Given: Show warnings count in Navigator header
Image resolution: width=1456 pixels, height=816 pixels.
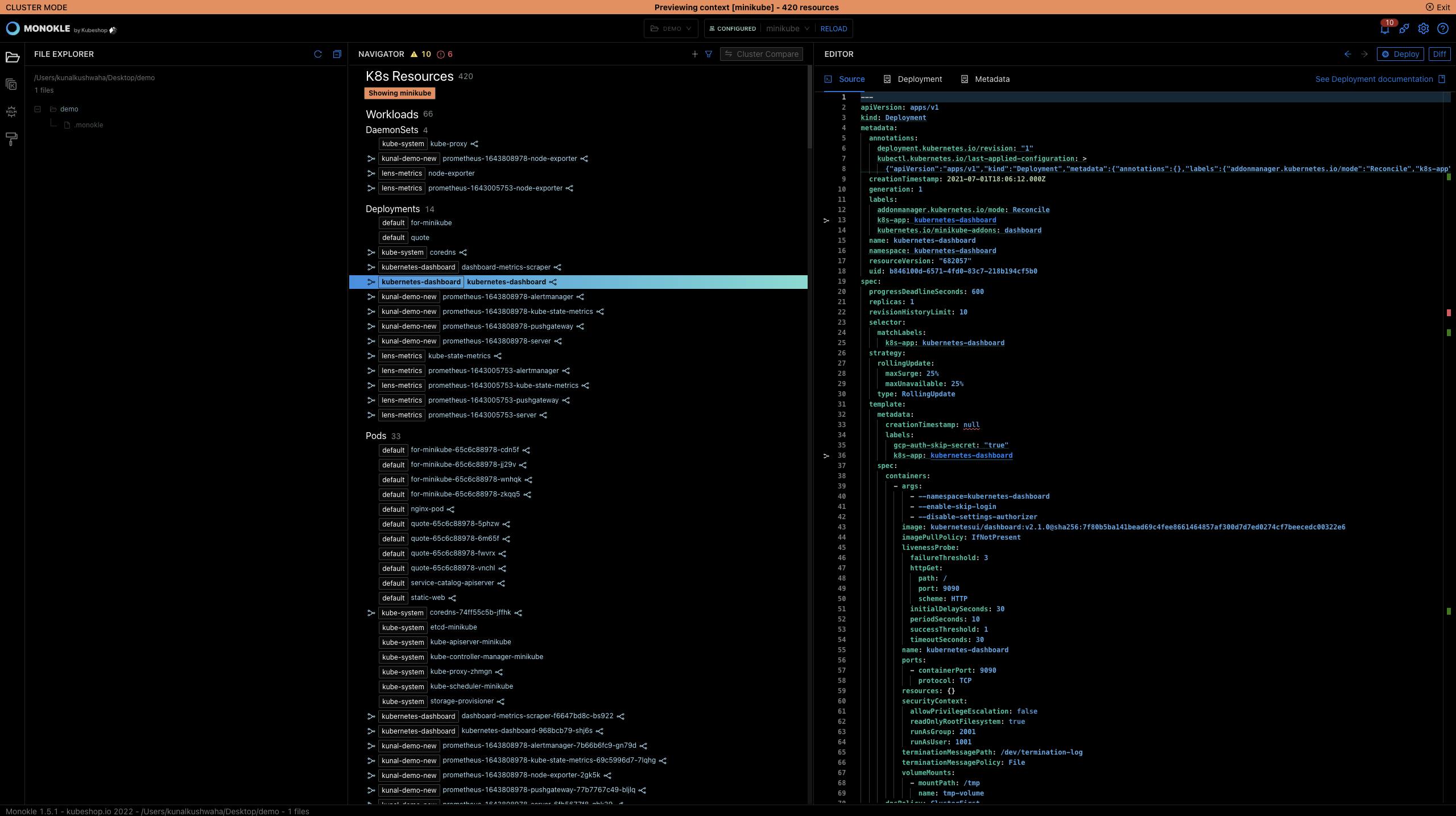Looking at the screenshot, I should 420,54.
